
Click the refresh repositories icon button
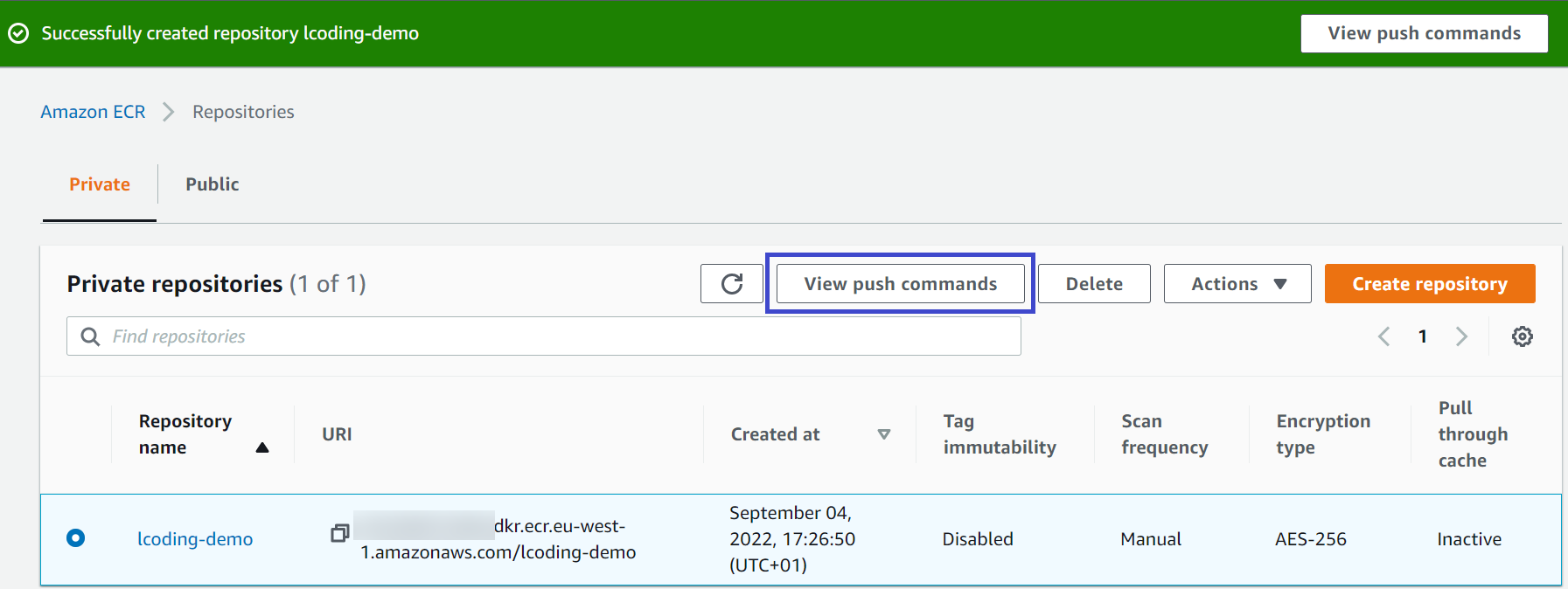[x=732, y=284]
